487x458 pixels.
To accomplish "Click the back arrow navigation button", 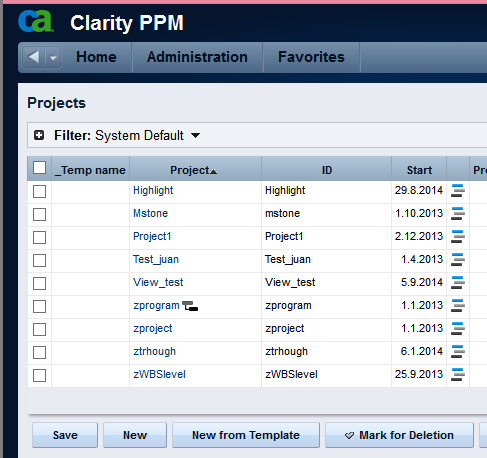I will coord(34,57).
